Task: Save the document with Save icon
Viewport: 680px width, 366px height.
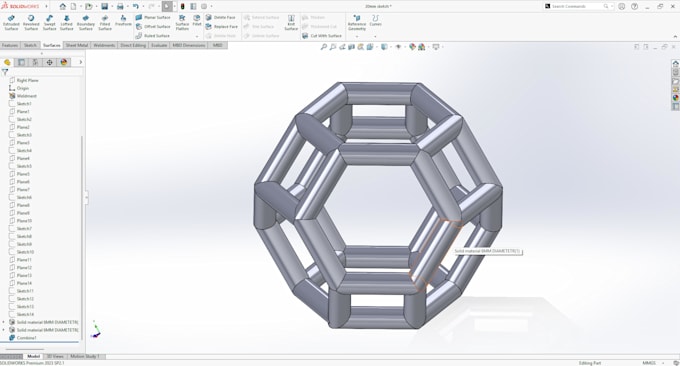Action: [x=105, y=6]
